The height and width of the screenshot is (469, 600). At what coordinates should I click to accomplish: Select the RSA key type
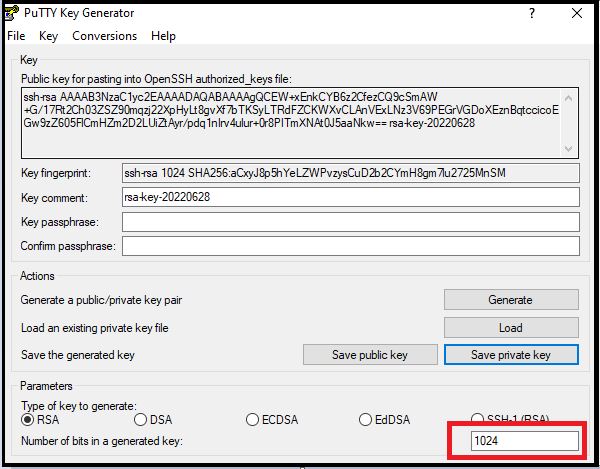(x=40, y=420)
